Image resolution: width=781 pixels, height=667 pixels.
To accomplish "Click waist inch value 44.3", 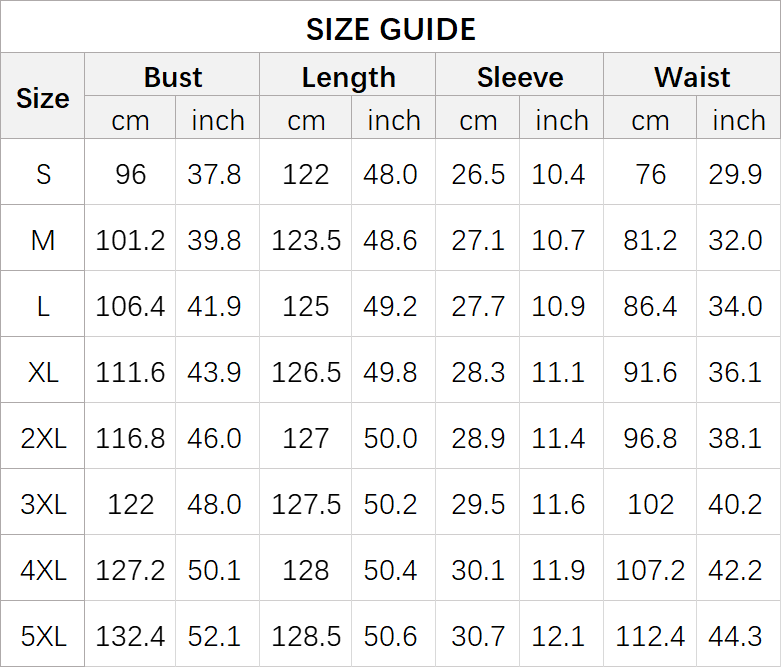I will click(x=736, y=636).
